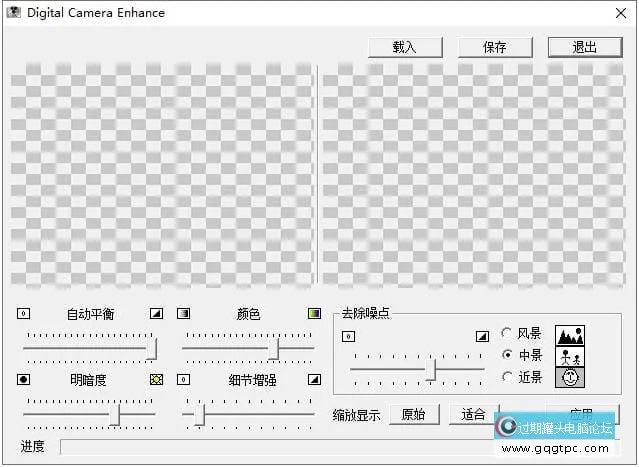Click the 载入 (Load) button
The image size is (639, 467).
pos(405,47)
